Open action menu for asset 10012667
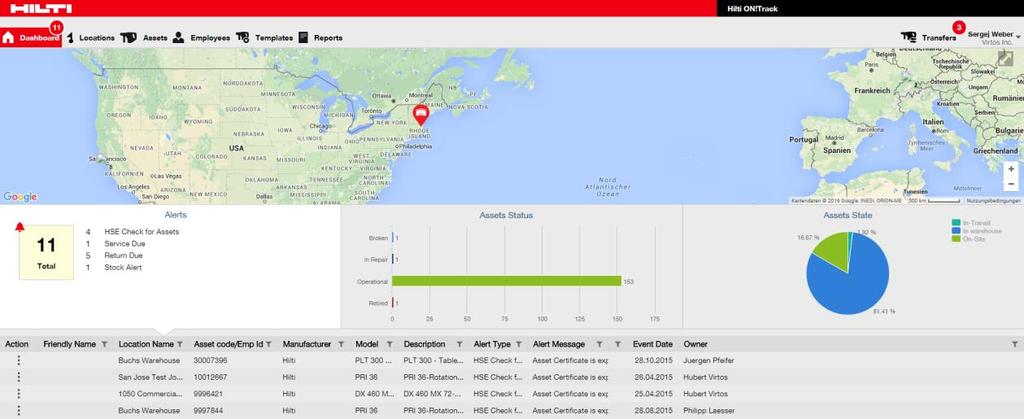1024x419 pixels. coord(18,377)
